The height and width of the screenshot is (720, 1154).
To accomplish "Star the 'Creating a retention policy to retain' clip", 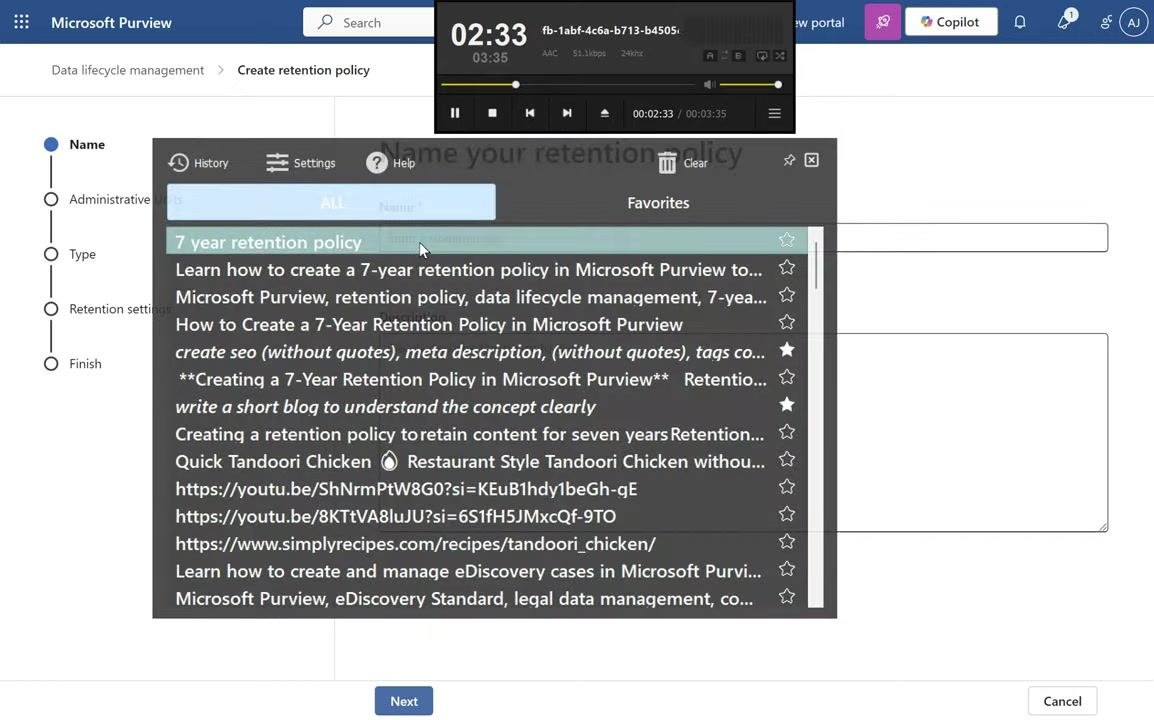I will pyautogui.click(x=787, y=431).
